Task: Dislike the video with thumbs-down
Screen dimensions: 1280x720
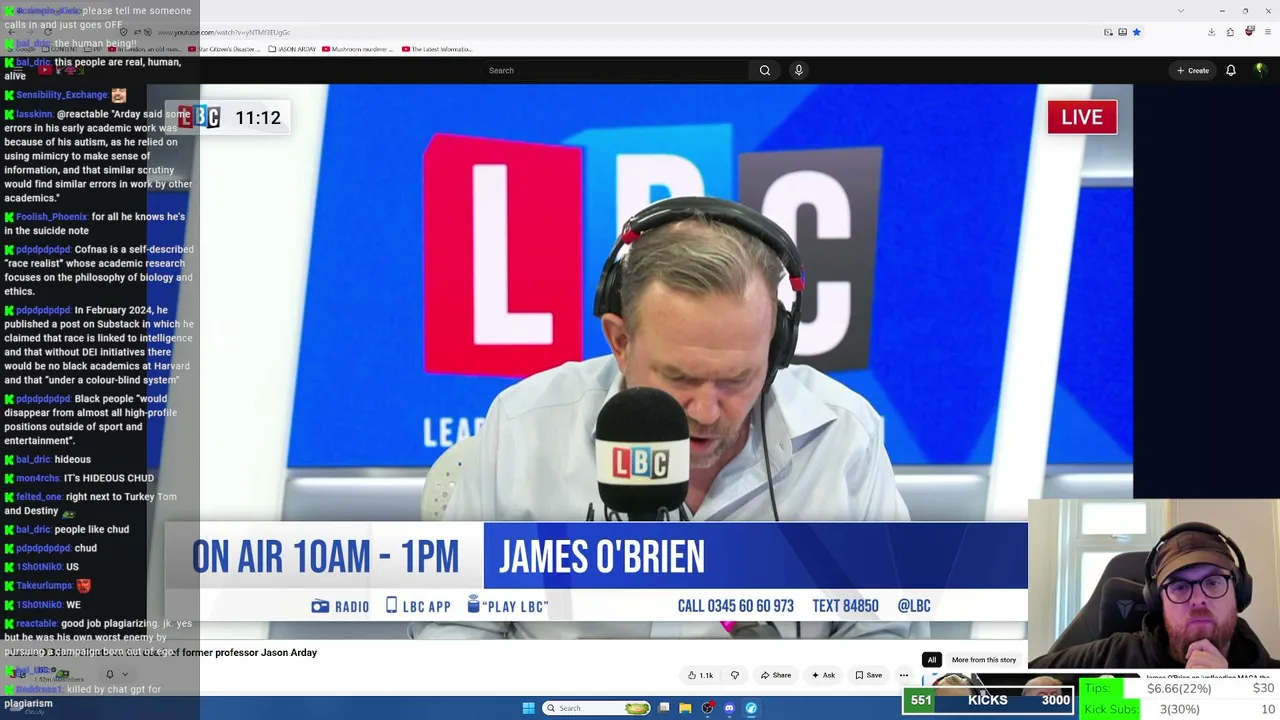Action: (x=735, y=675)
